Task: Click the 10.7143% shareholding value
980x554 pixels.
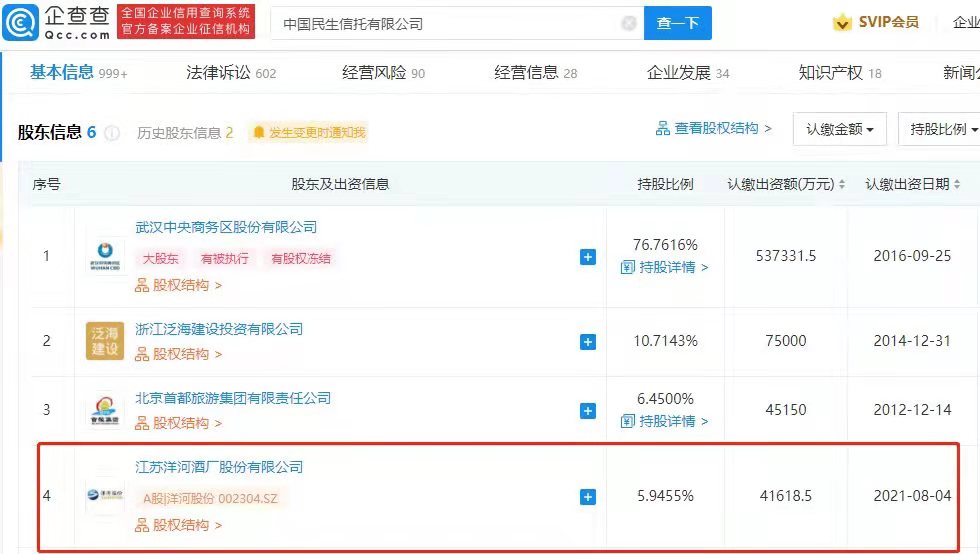Action: click(665, 341)
